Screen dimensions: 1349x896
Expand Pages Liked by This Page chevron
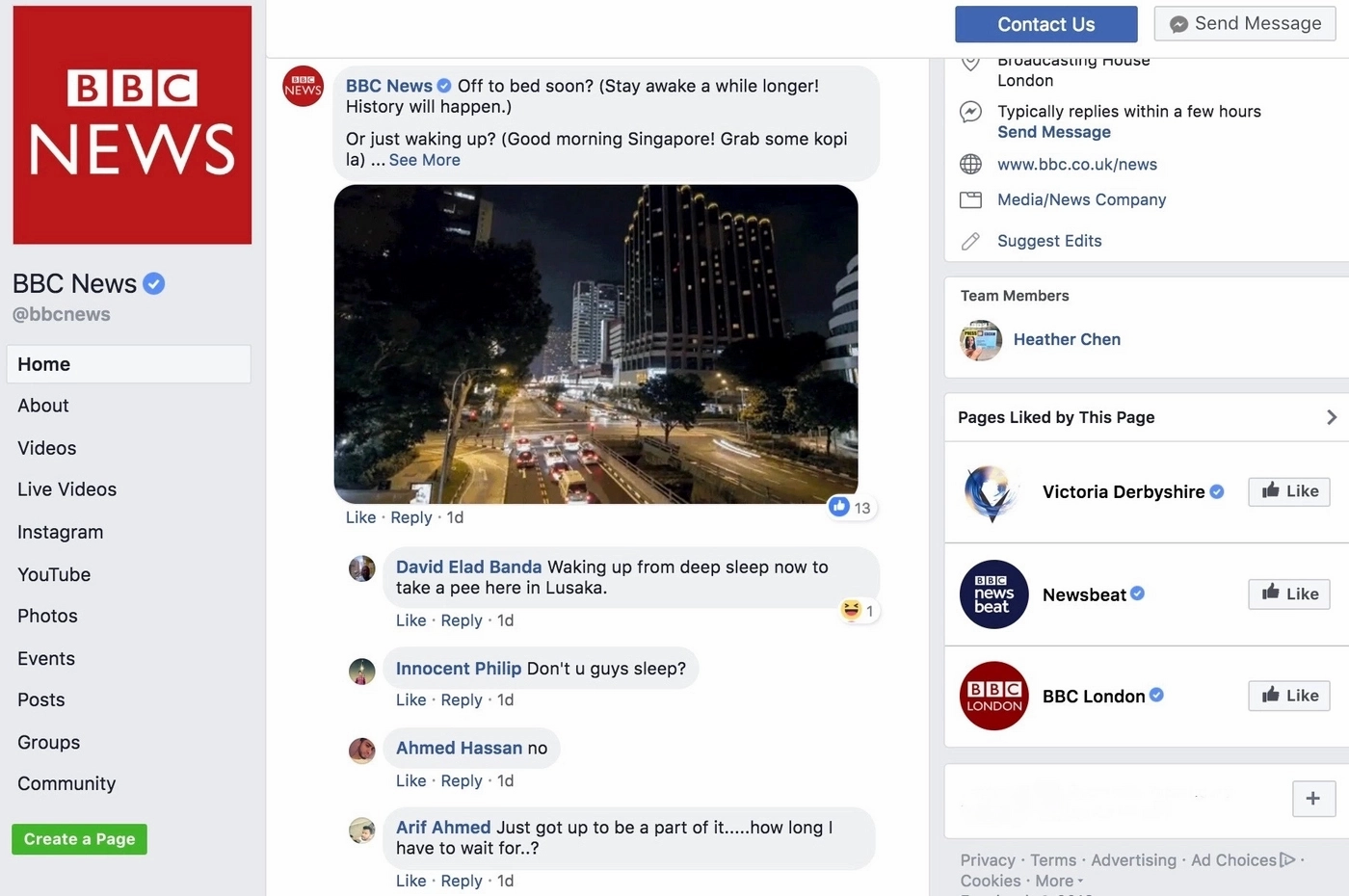click(1332, 417)
